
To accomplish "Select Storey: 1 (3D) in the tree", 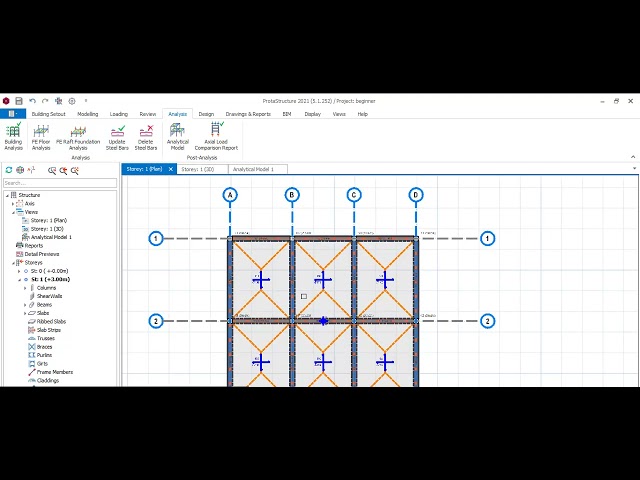I will (47, 229).
